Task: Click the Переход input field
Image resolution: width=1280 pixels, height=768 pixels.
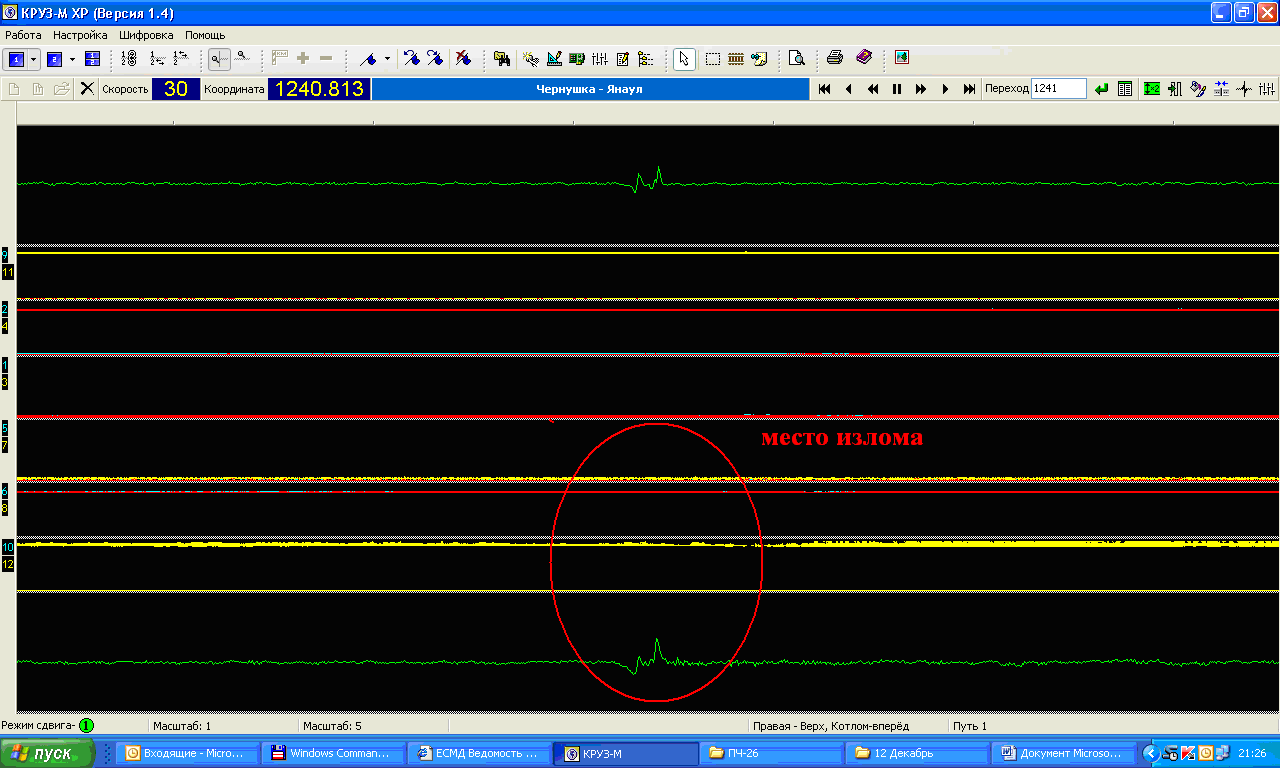Action: [x=1058, y=89]
